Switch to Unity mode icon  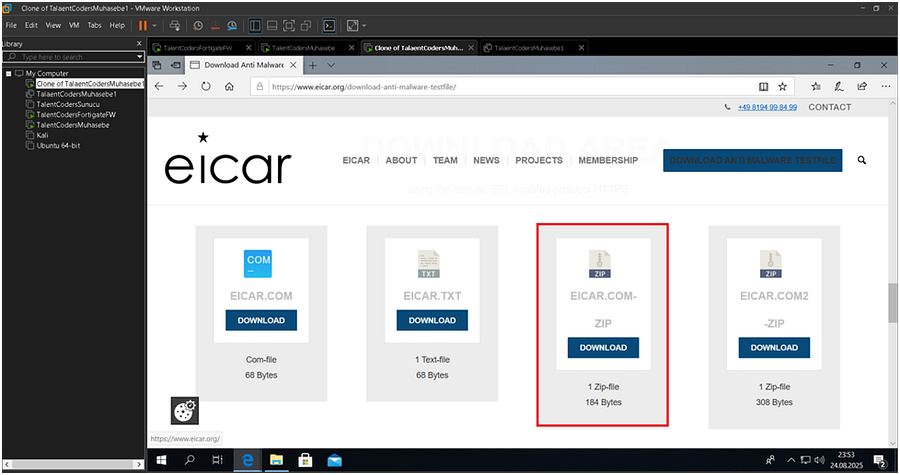(306, 25)
